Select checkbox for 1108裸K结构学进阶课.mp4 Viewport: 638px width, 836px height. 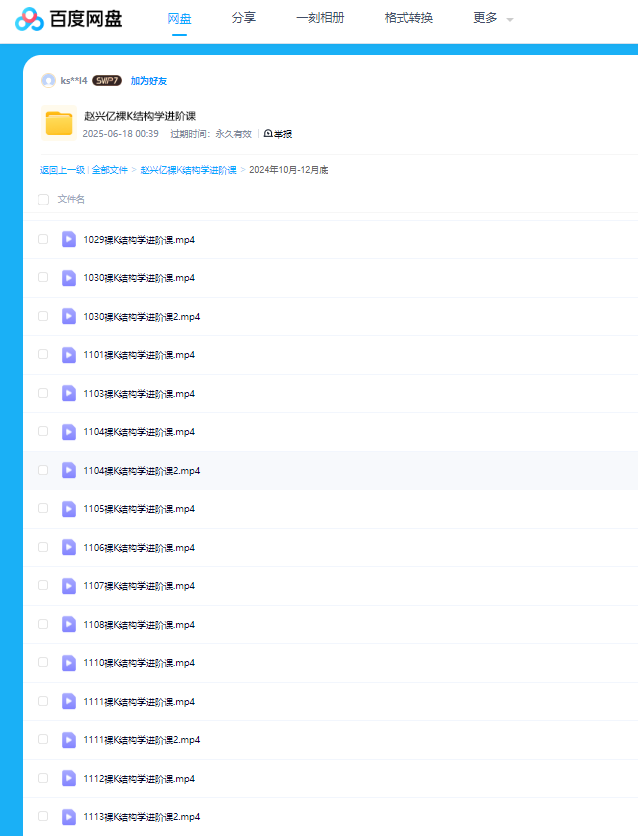(x=43, y=624)
